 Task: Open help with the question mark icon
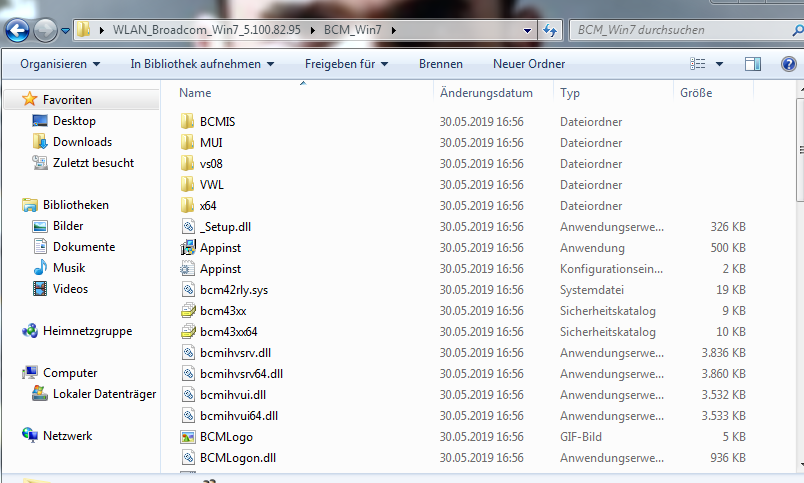[789, 64]
